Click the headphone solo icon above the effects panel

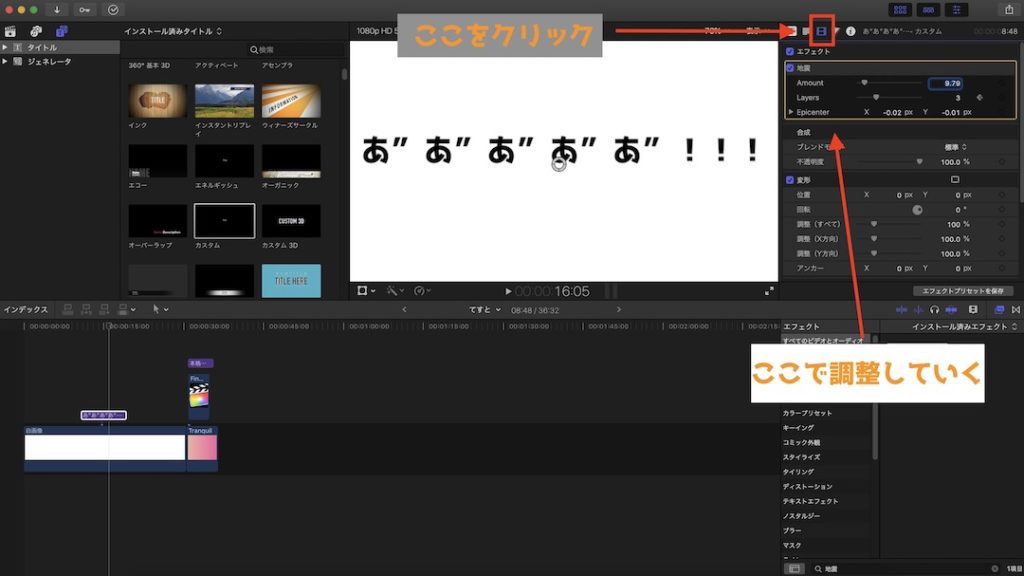tap(935, 309)
